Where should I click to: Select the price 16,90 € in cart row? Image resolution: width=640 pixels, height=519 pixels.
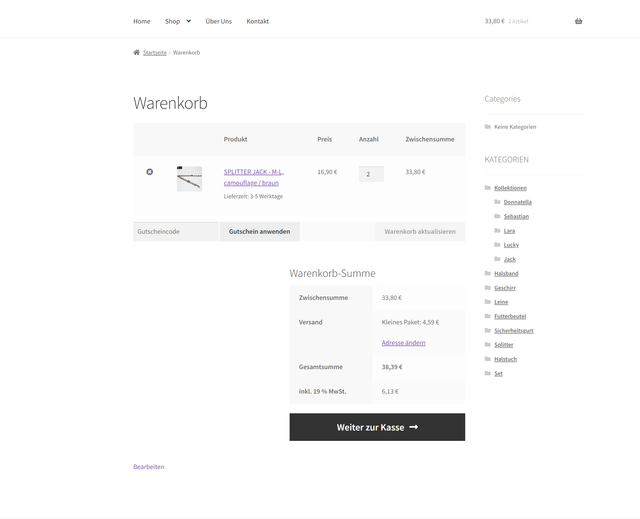[327, 172]
